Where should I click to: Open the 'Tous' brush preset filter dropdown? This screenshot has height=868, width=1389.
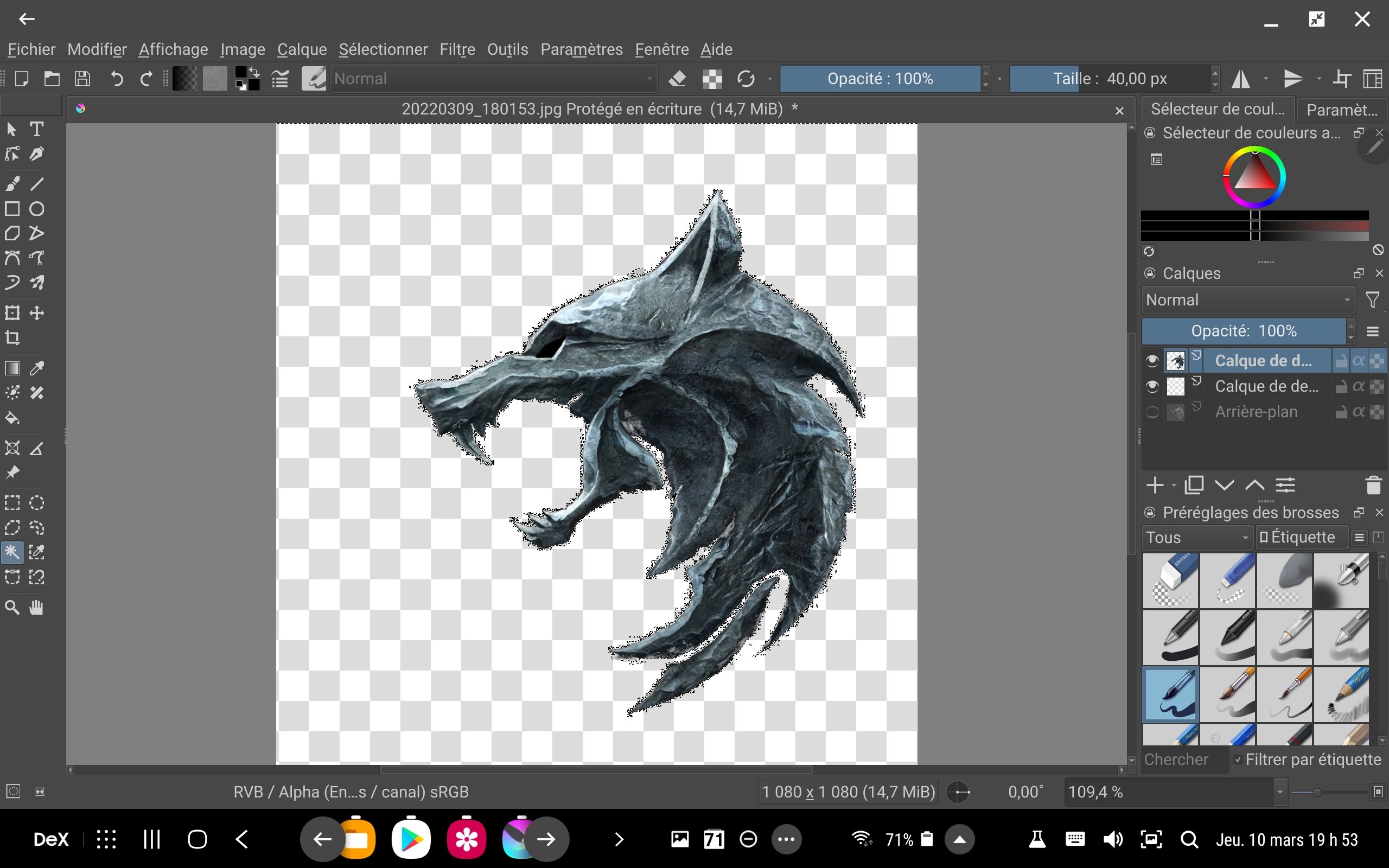1196,537
